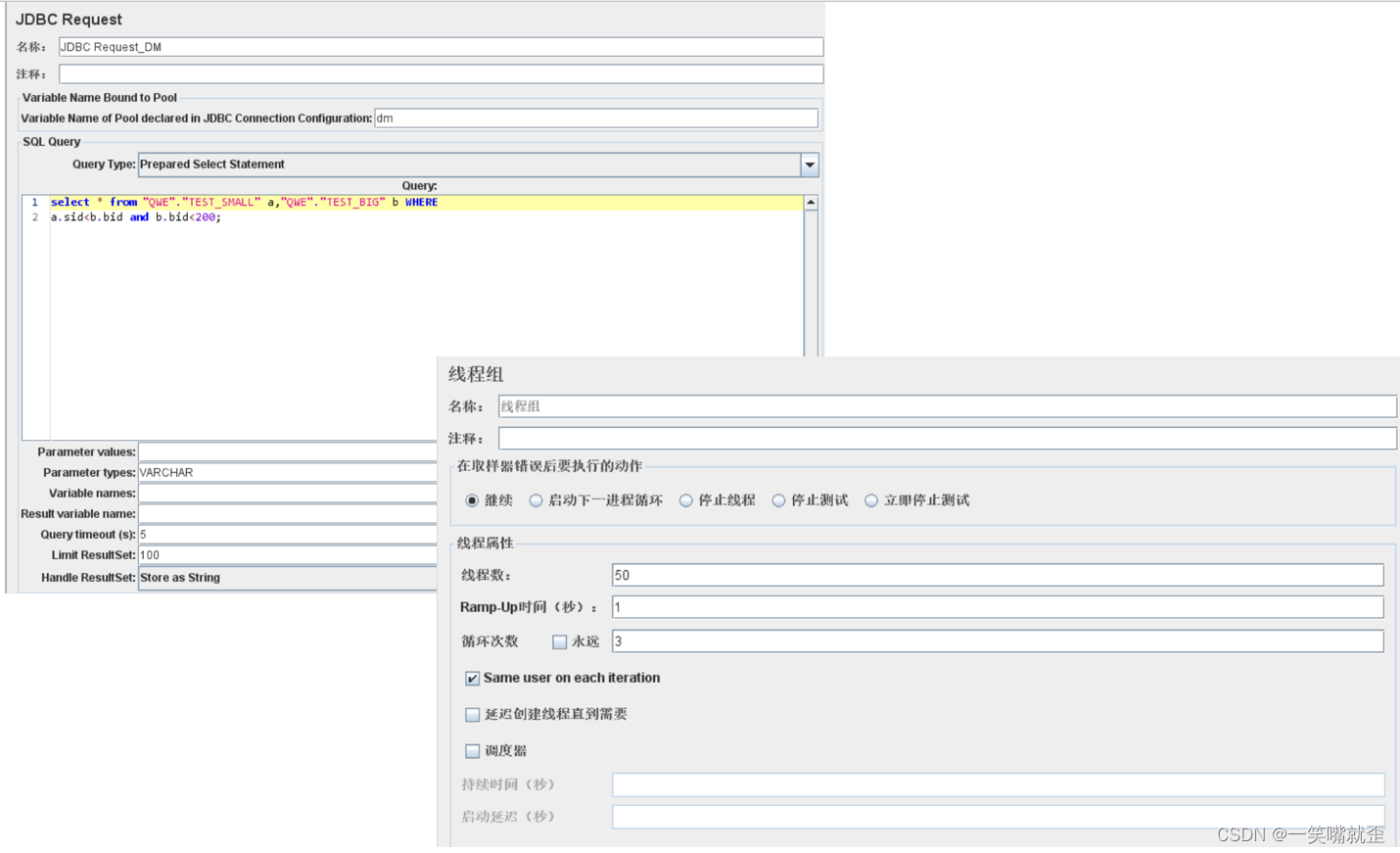Select the 启动下一进程循环 radio button

(536, 500)
